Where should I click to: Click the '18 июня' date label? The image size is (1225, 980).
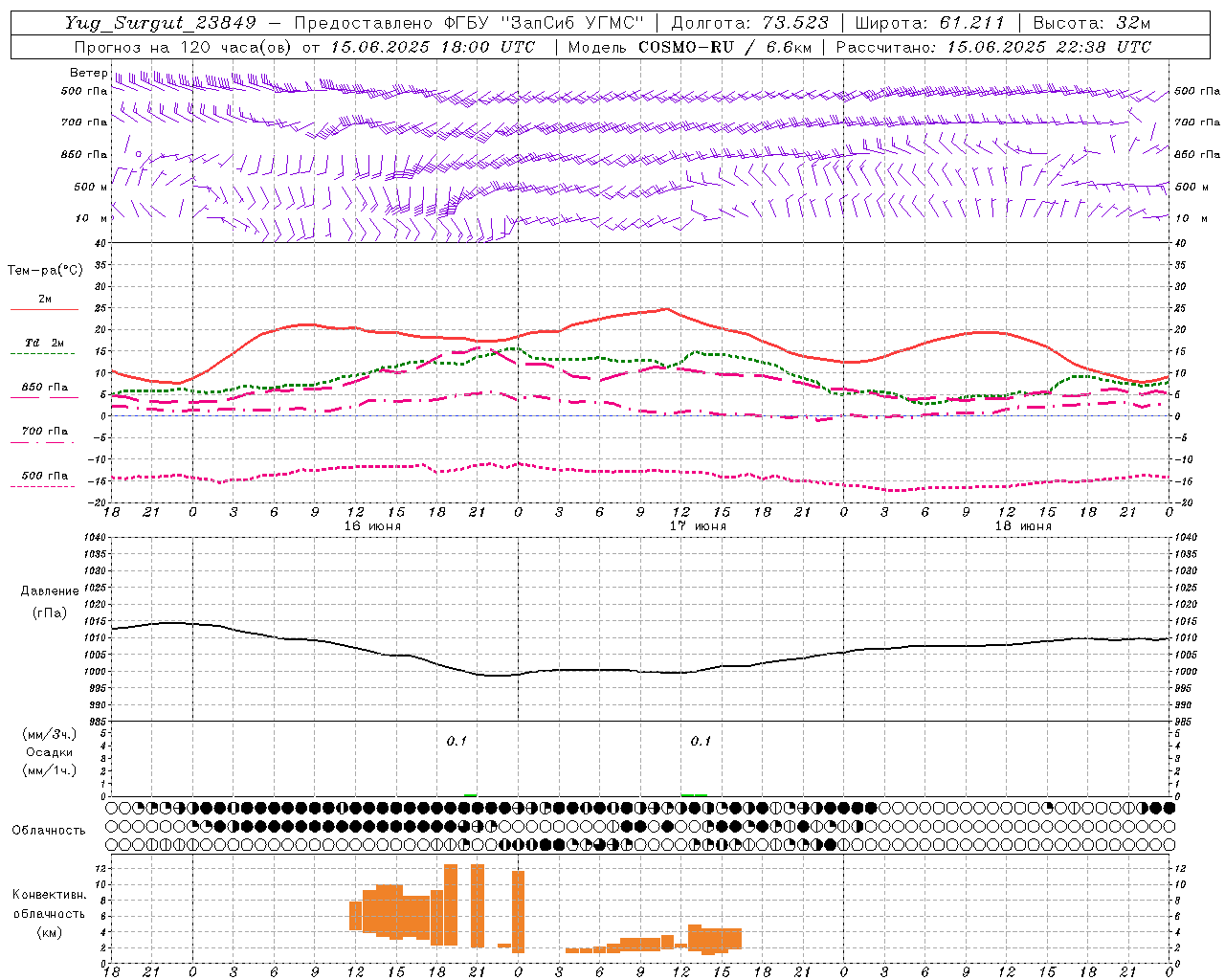tap(1023, 526)
